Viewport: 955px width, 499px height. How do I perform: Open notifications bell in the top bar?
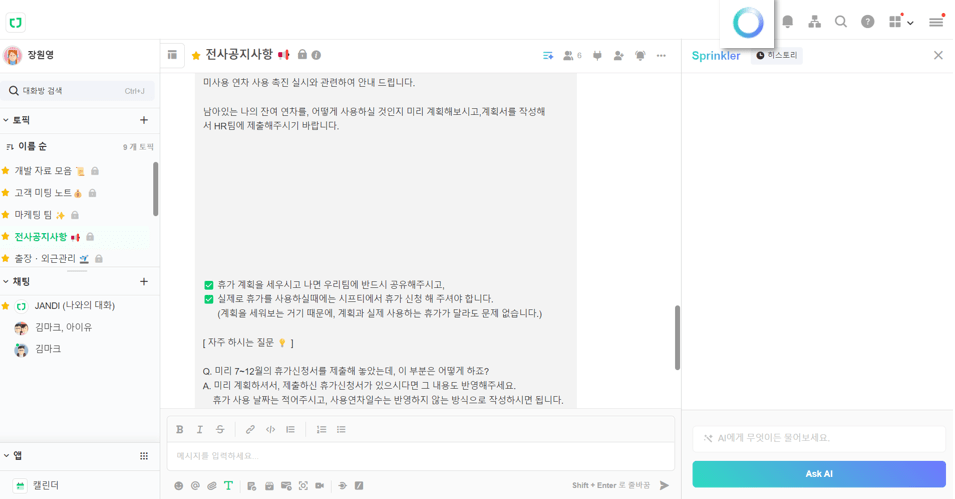click(788, 22)
